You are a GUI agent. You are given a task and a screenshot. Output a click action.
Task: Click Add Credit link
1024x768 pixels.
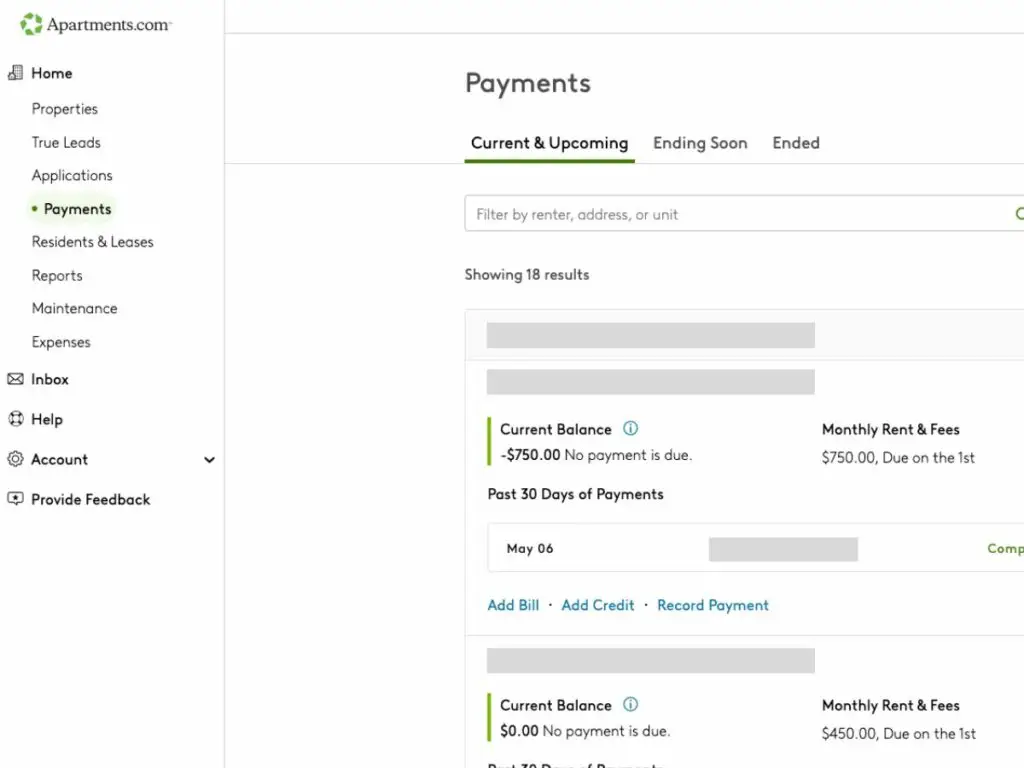pos(598,605)
